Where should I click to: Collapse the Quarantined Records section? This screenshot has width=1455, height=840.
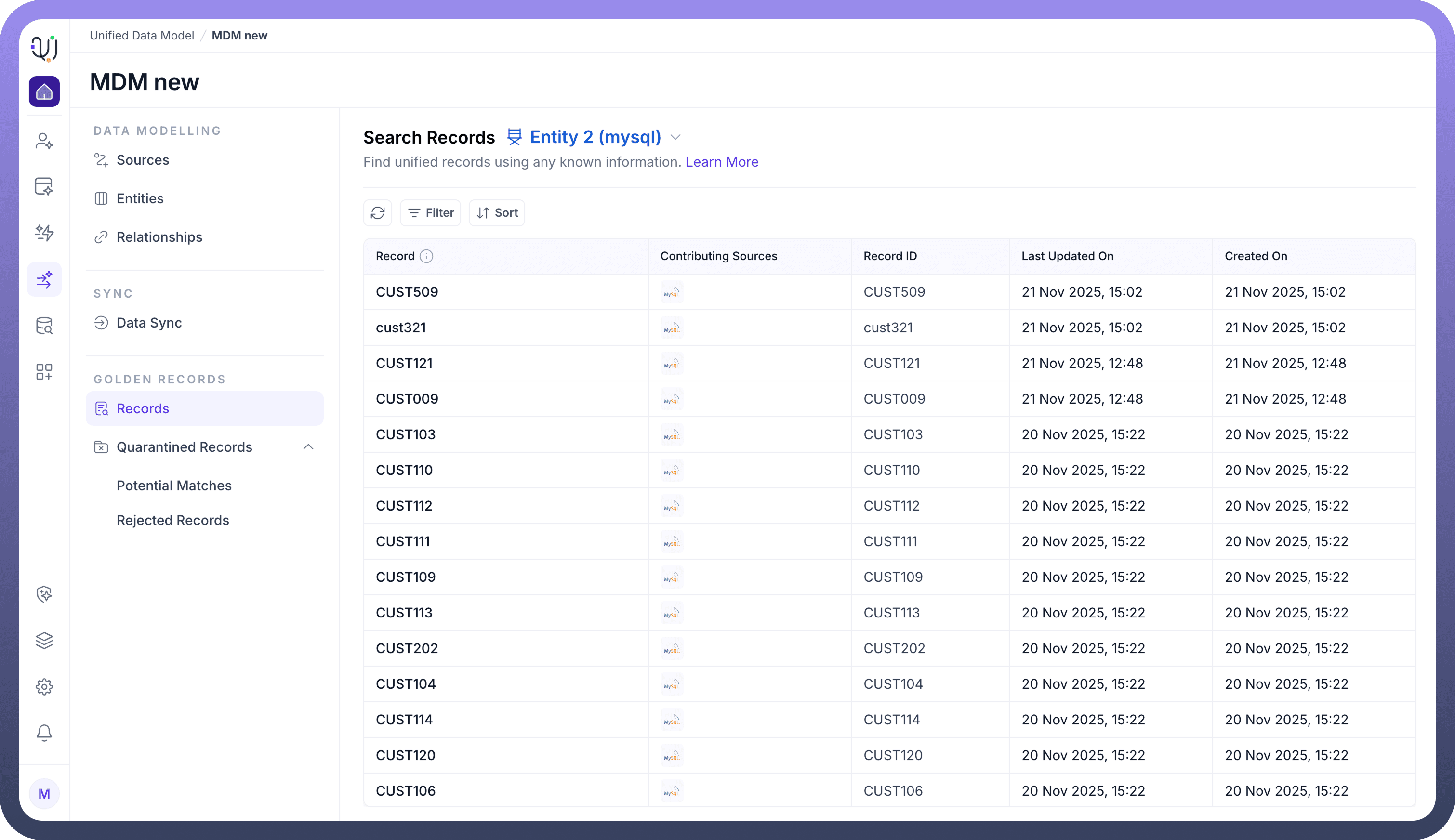click(x=308, y=447)
